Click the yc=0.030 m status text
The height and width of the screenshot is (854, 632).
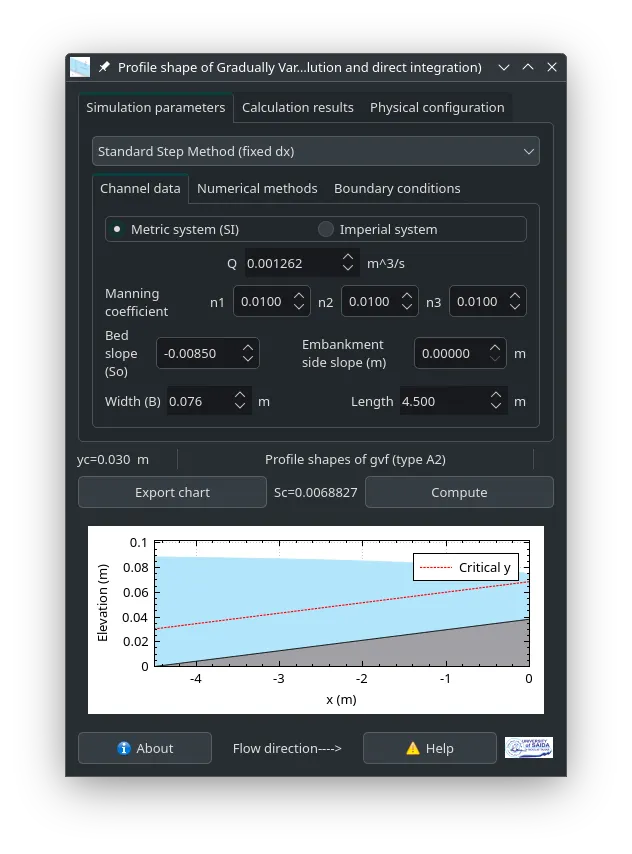tap(113, 460)
